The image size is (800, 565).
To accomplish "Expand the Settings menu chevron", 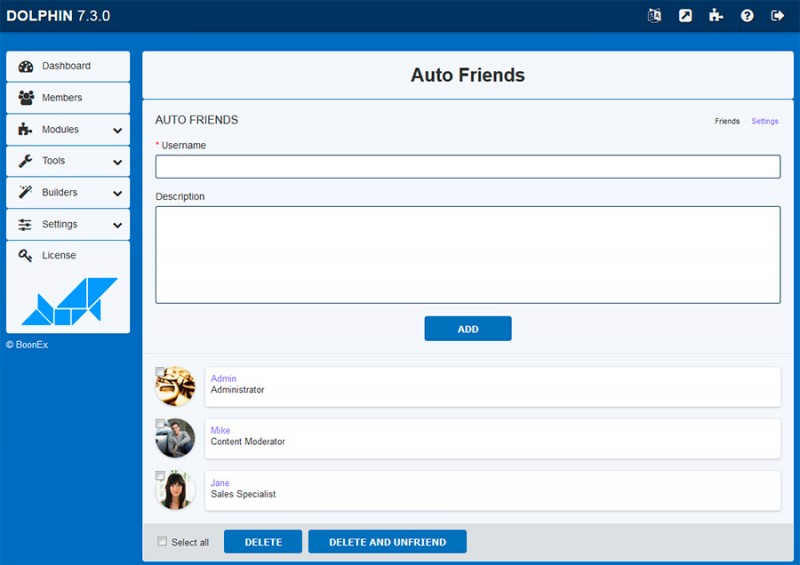I will [117, 225].
